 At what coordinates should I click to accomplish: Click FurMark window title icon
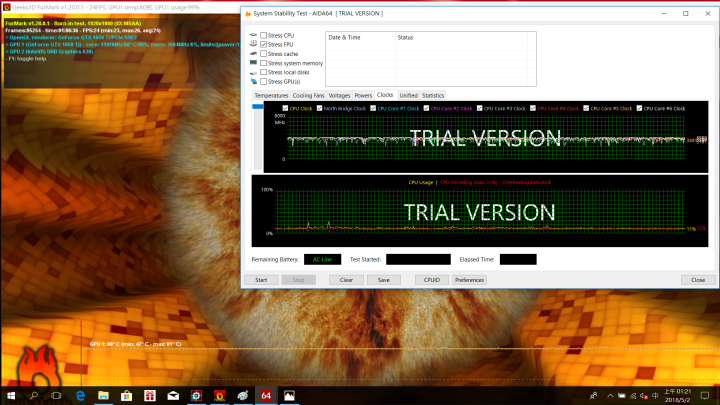(6, 7)
